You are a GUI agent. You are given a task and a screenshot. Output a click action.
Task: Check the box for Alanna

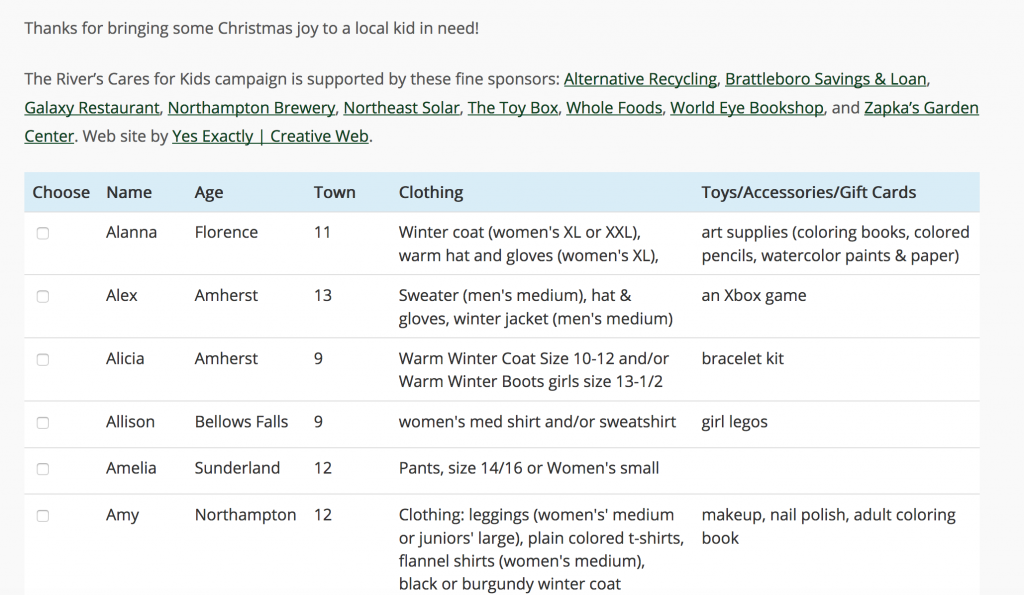43,233
